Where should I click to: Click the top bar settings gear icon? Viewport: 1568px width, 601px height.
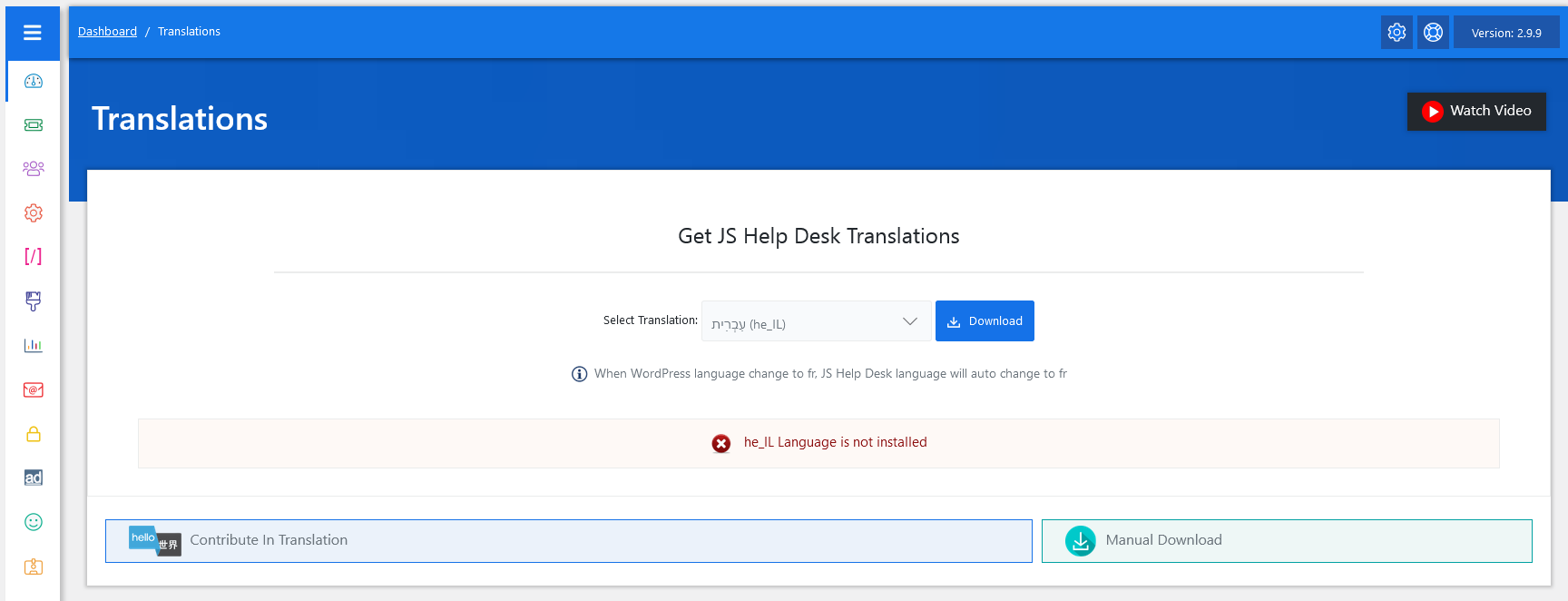click(1396, 33)
